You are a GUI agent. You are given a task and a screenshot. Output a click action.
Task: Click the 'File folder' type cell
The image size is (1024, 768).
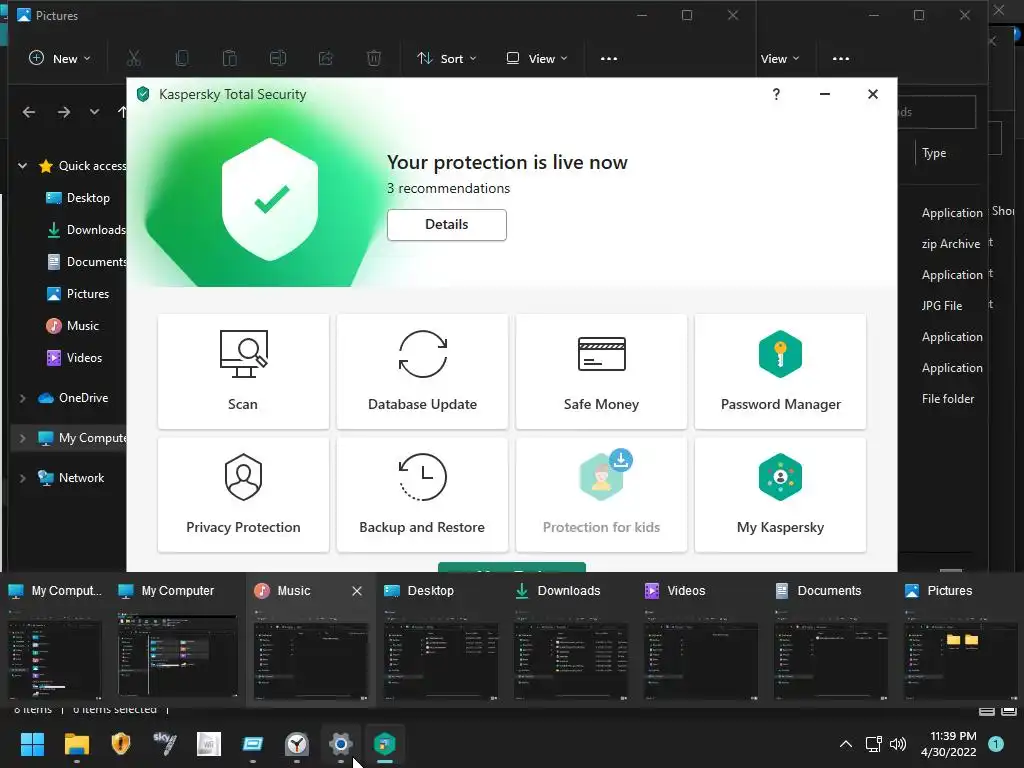pyautogui.click(x=948, y=398)
